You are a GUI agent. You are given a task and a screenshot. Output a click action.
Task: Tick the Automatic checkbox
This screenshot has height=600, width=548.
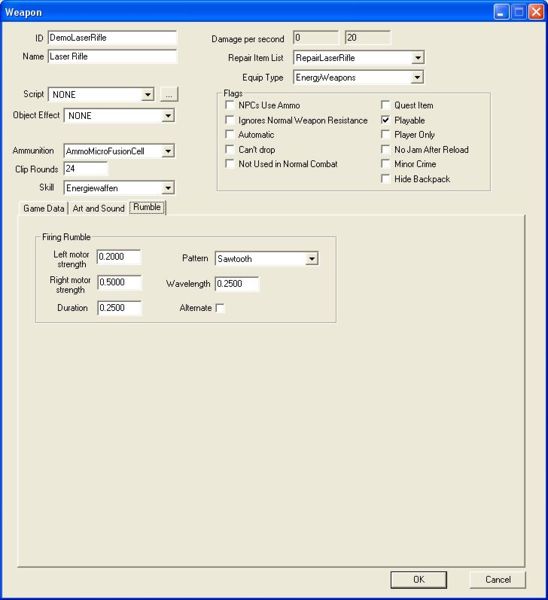pyautogui.click(x=230, y=134)
